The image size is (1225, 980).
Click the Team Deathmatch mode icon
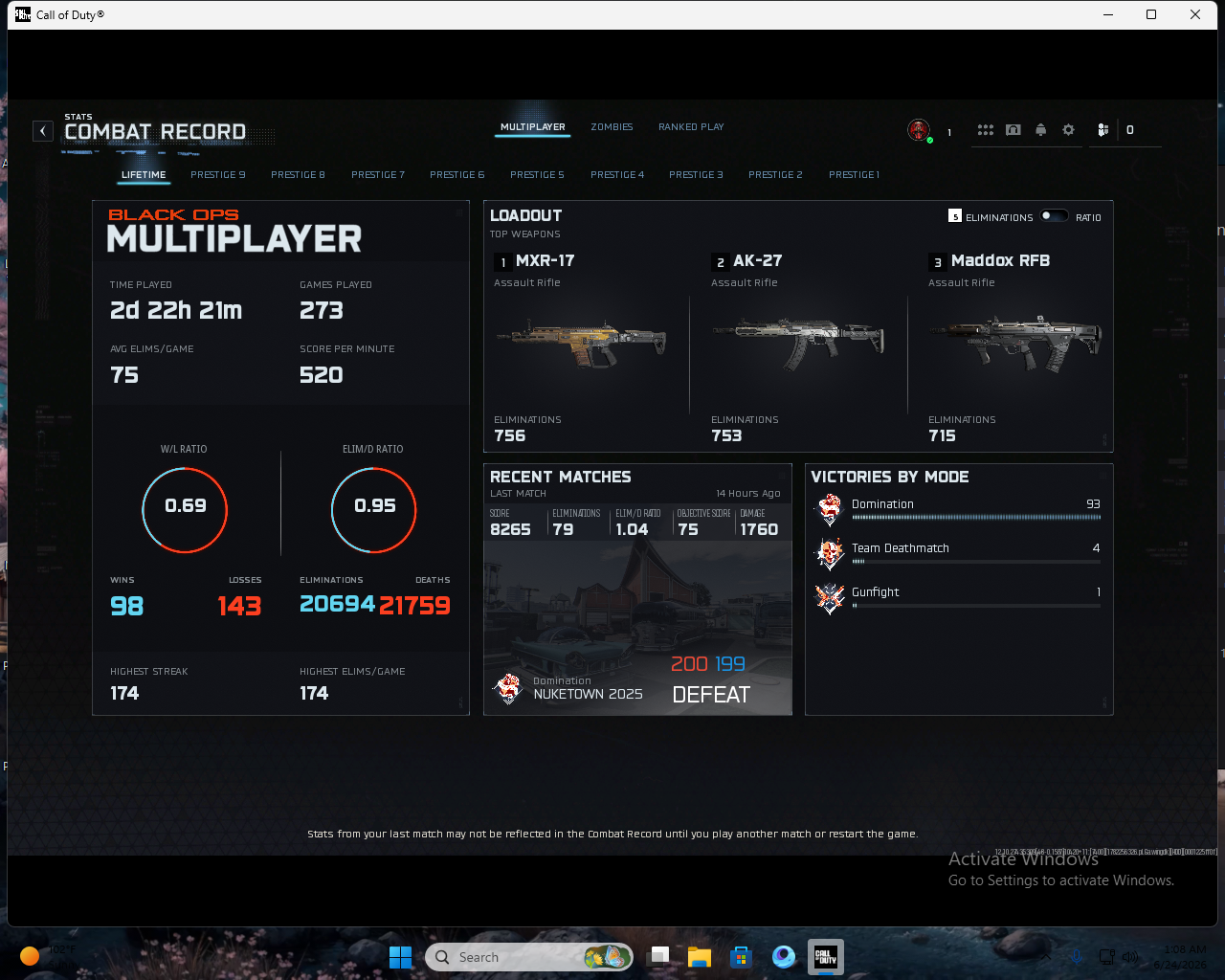pyautogui.click(x=830, y=554)
